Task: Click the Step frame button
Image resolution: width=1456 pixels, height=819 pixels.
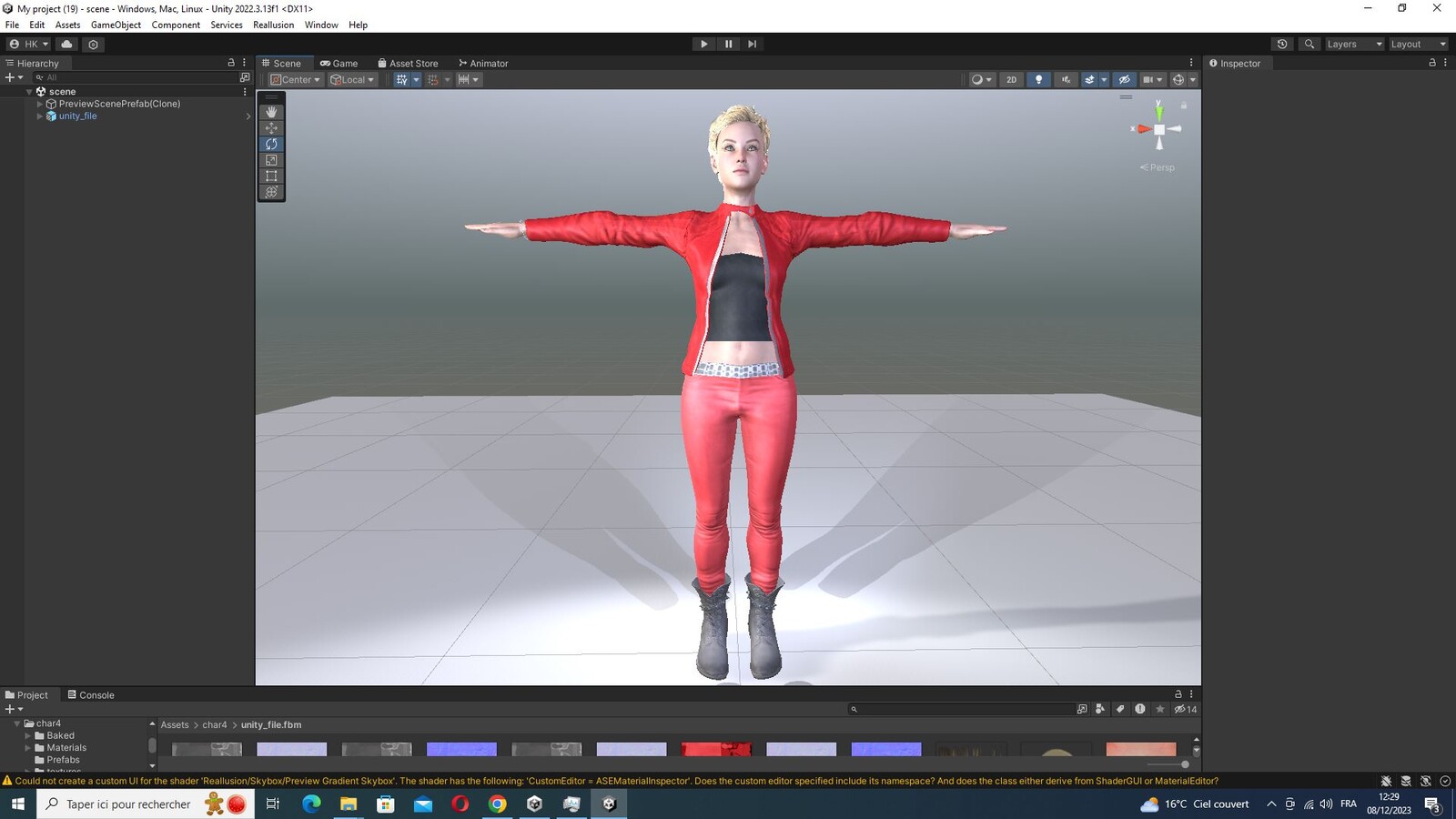Action: click(x=752, y=44)
